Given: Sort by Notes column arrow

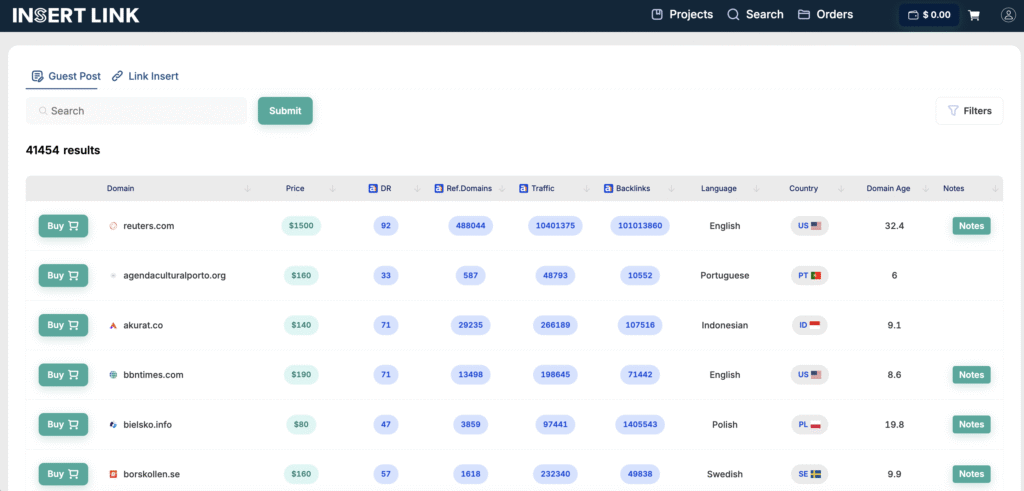Looking at the screenshot, I should pos(995,189).
